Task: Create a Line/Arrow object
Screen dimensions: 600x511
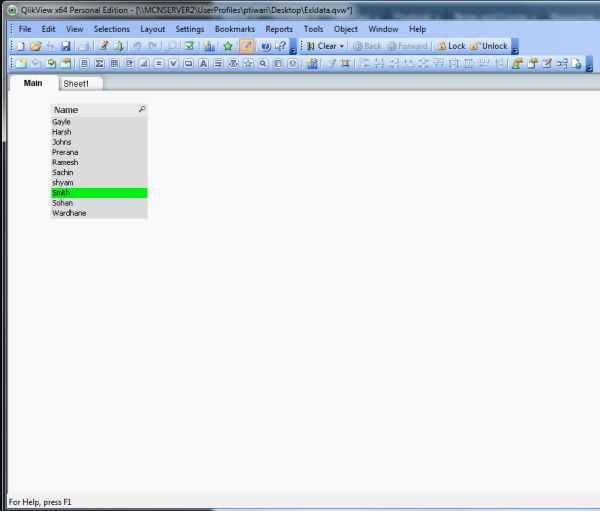Action: 218,64
